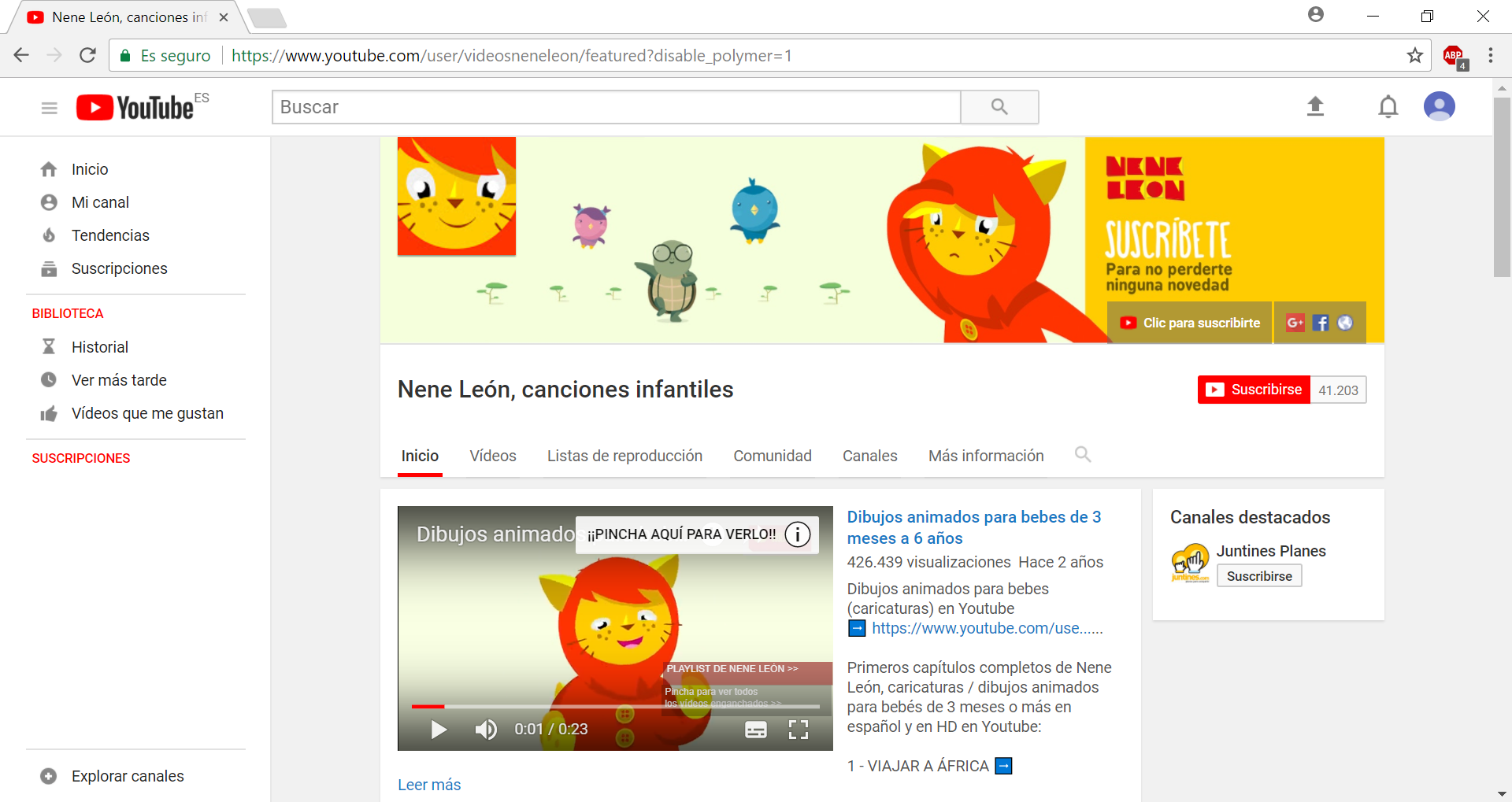Open the notifications bell icon

pos(1388,106)
